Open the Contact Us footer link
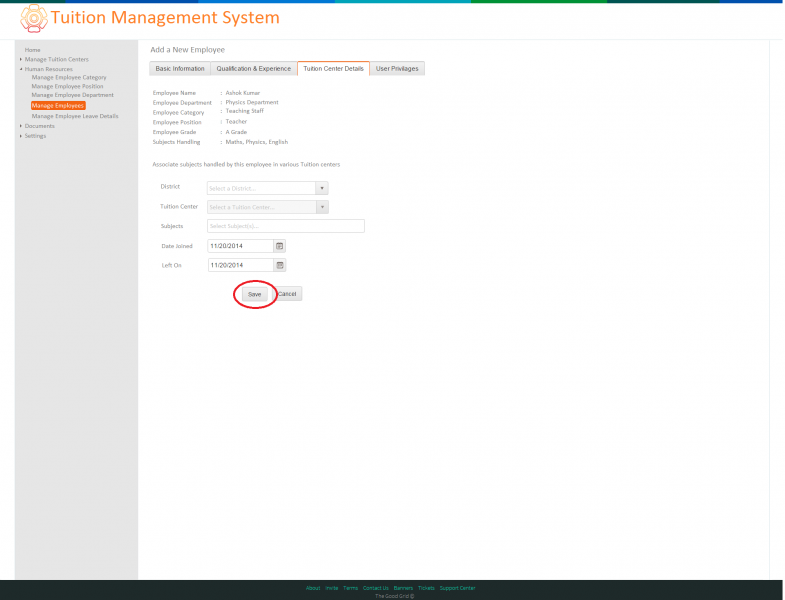The image size is (785, 600). [375, 588]
